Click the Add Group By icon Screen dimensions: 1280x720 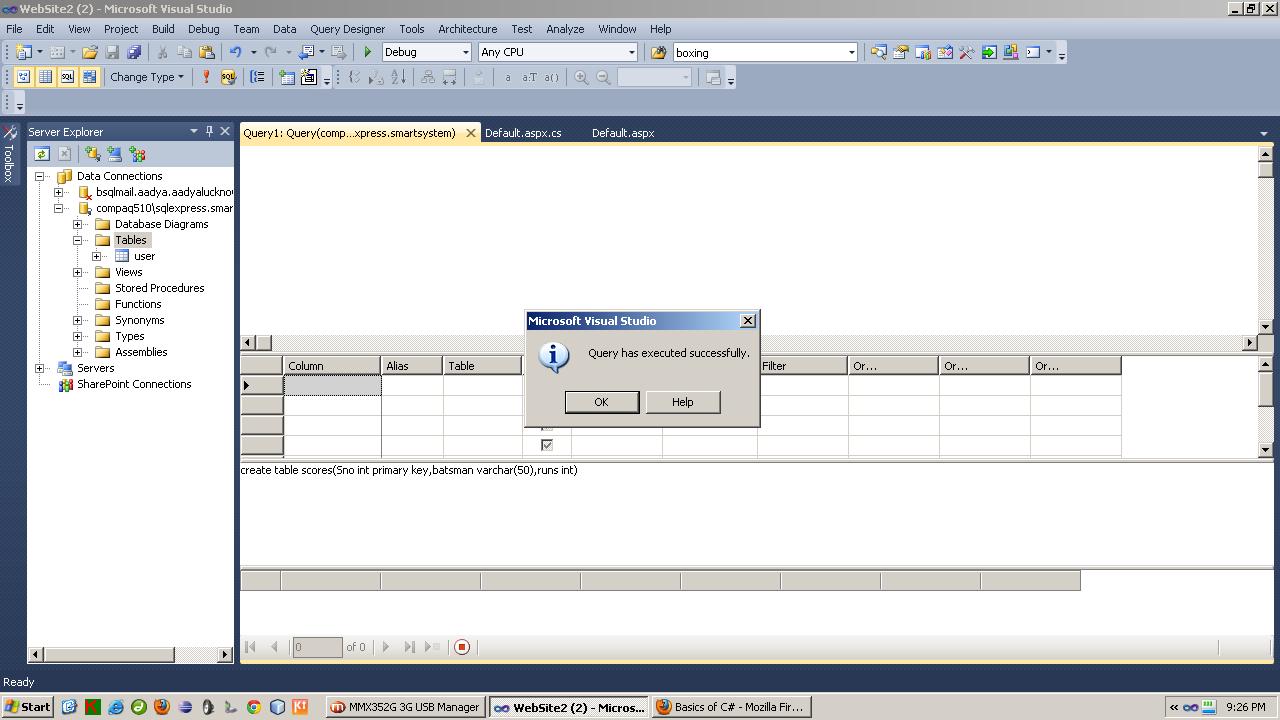(x=257, y=77)
